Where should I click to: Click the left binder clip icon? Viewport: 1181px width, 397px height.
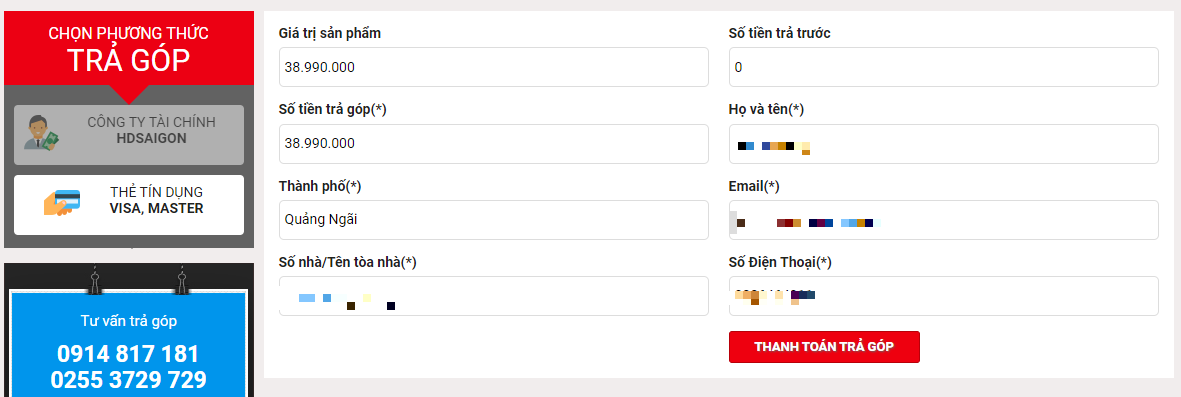click(x=94, y=279)
